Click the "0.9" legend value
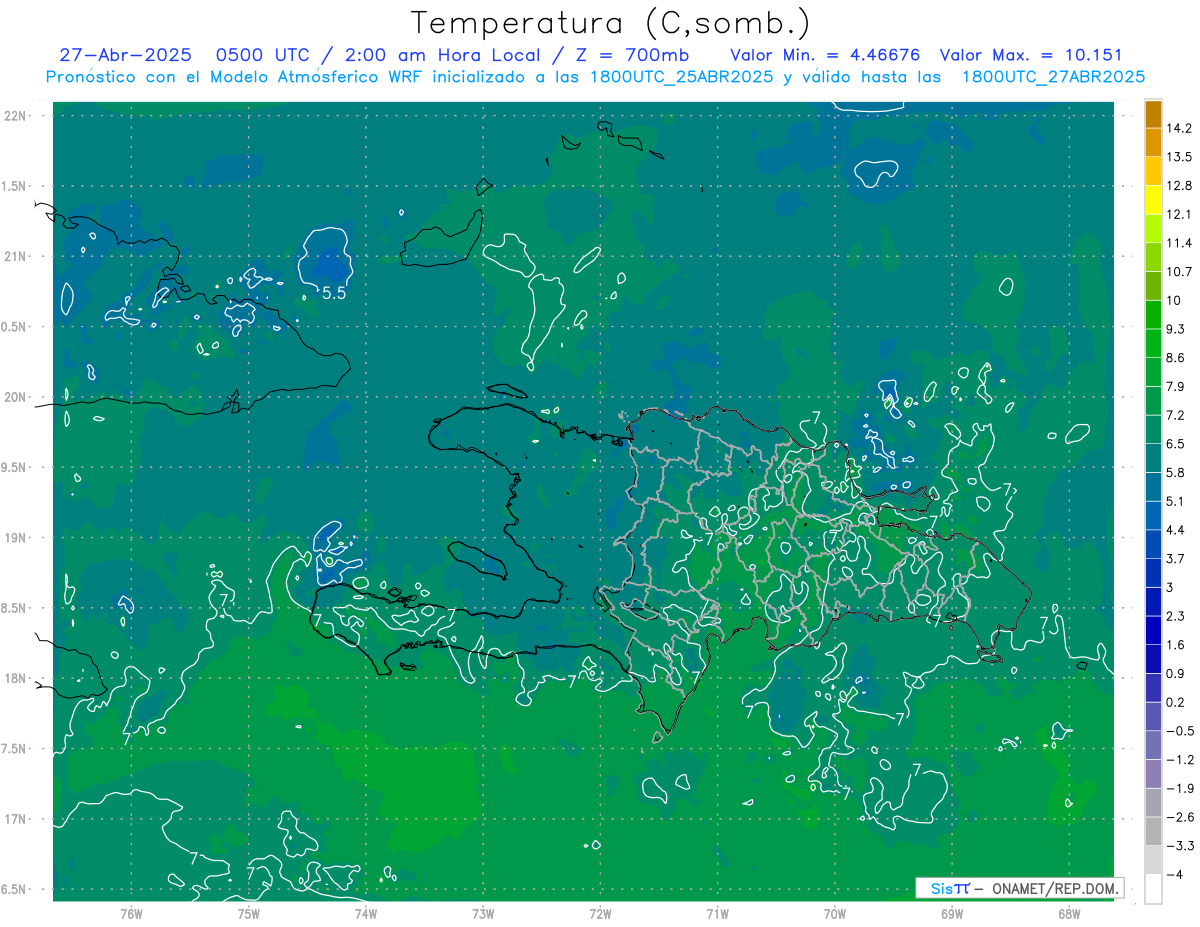Screen dimensions: 1200x927 point(1176,673)
